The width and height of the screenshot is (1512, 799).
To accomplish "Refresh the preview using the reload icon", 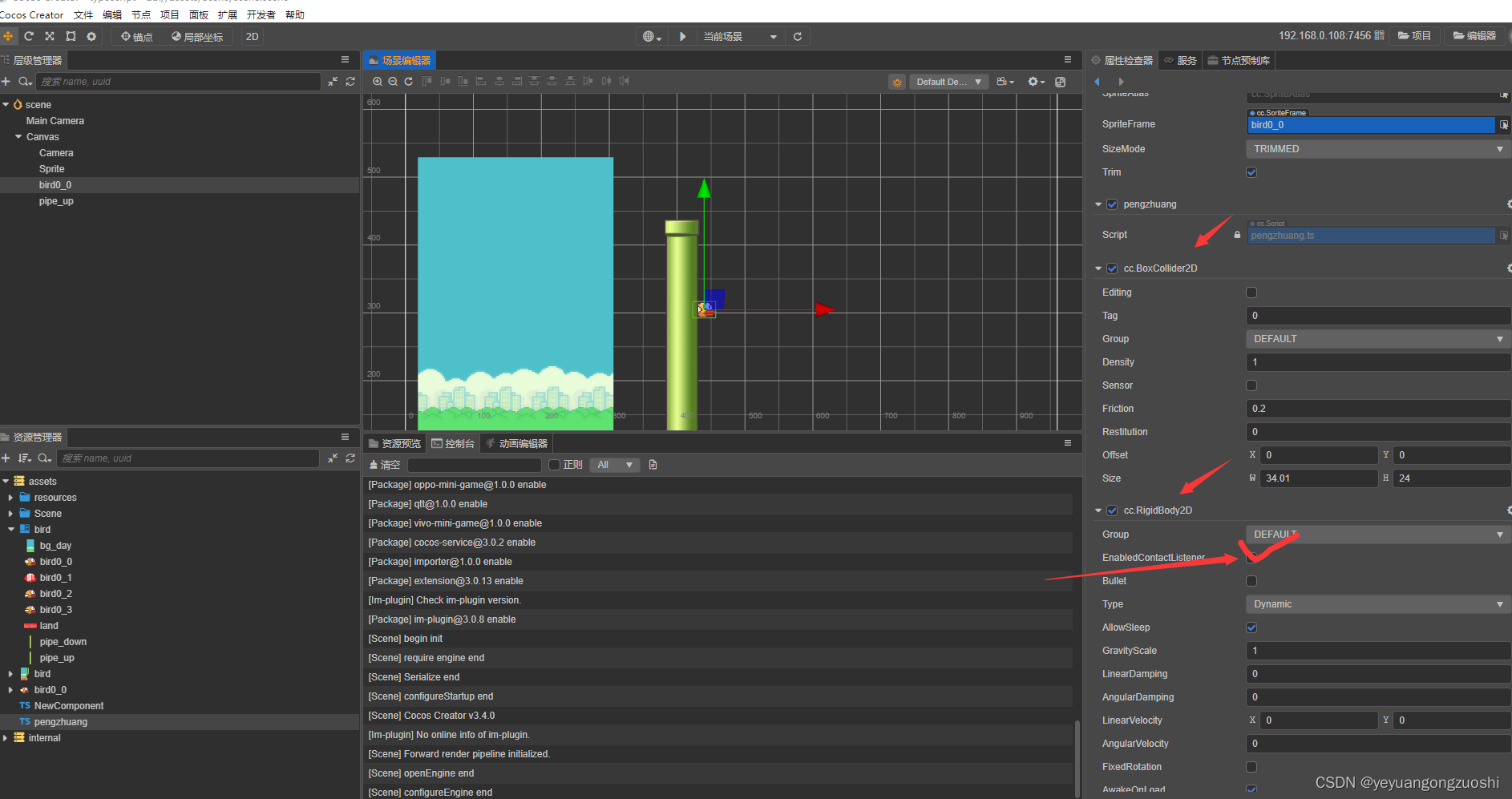I will (798, 36).
